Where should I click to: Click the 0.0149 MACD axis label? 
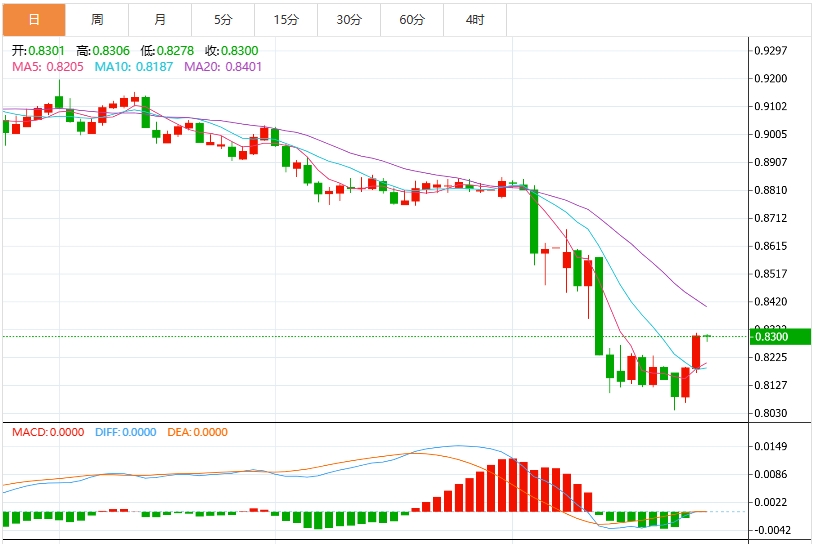pyautogui.click(x=771, y=447)
